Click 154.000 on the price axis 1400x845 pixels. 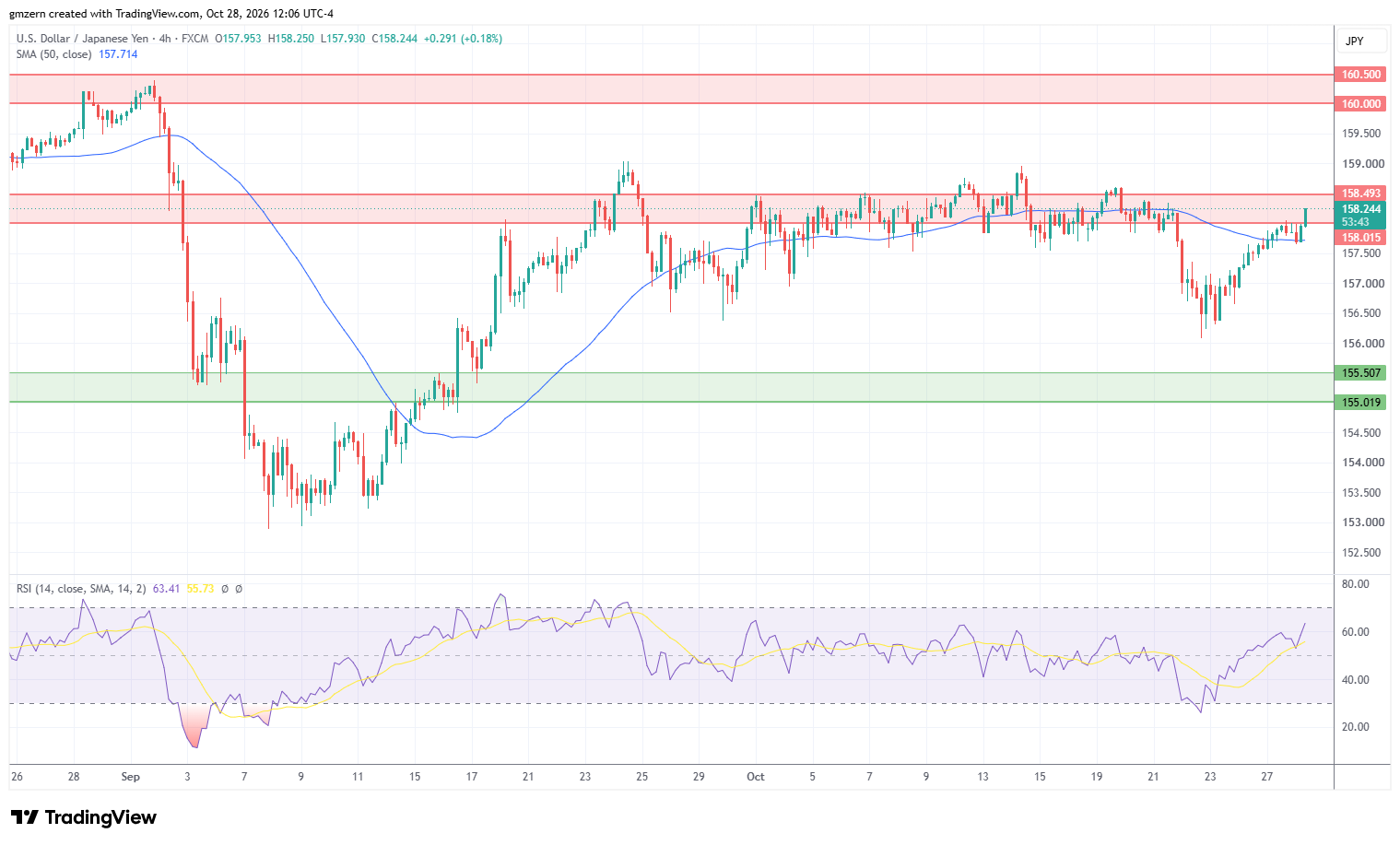tap(1361, 463)
